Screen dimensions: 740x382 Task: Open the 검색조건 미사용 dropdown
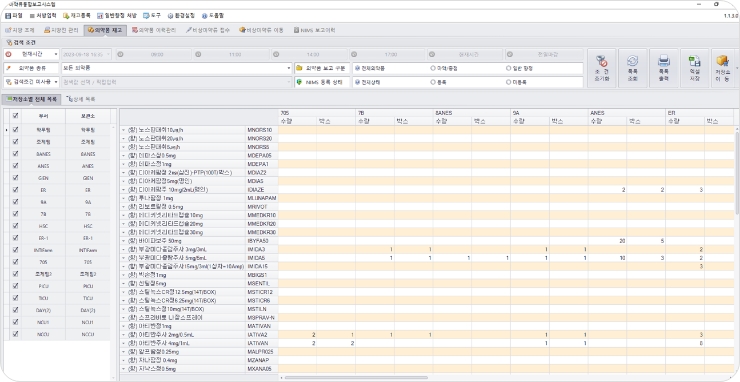tap(56, 82)
